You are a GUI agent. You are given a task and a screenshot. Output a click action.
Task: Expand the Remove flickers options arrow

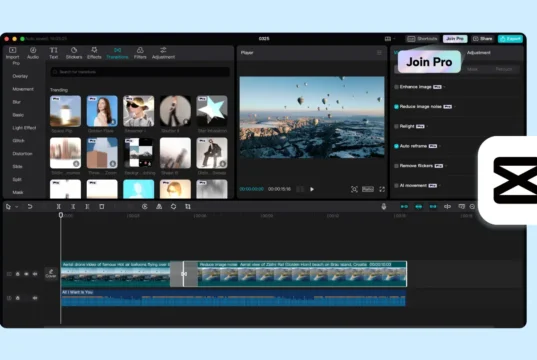(446, 166)
